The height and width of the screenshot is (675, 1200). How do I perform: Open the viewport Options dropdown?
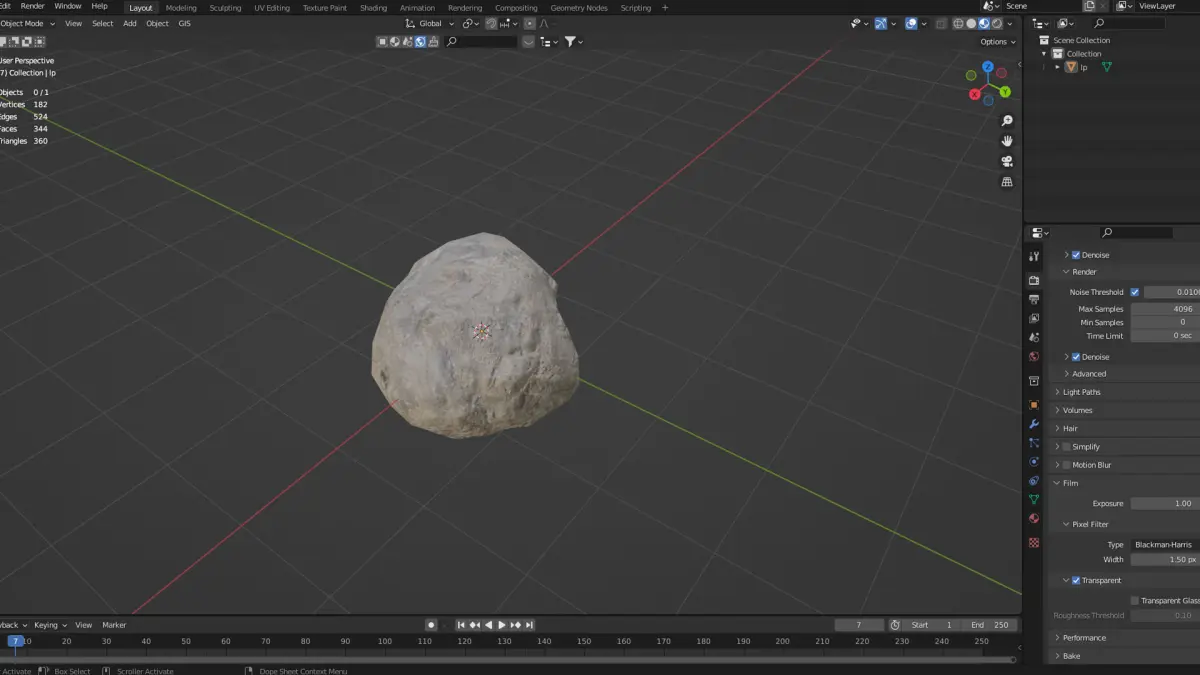point(998,42)
